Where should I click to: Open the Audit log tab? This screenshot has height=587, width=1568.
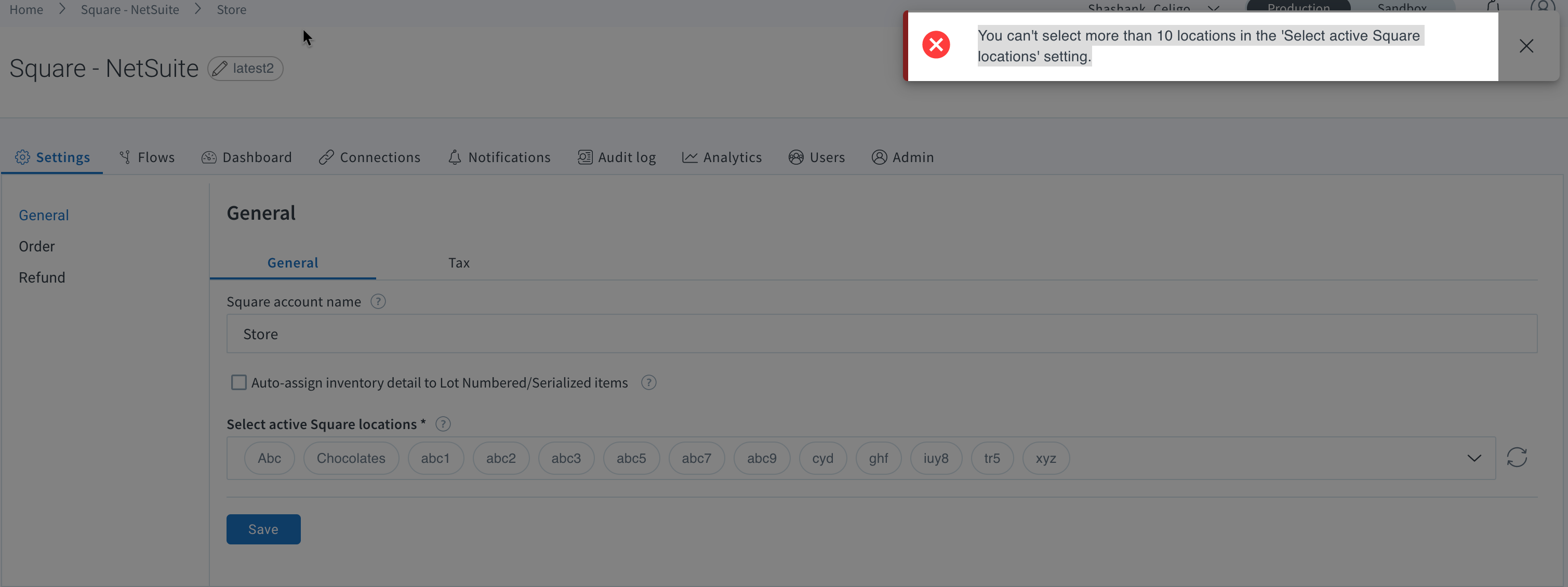tap(617, 157)
